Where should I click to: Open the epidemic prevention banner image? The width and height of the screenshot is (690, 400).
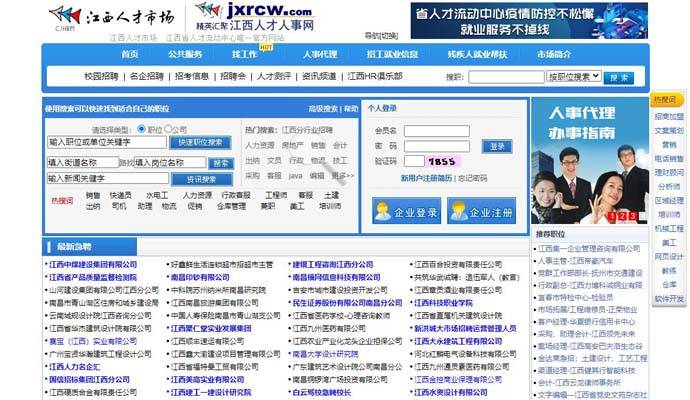coord(529,21)
